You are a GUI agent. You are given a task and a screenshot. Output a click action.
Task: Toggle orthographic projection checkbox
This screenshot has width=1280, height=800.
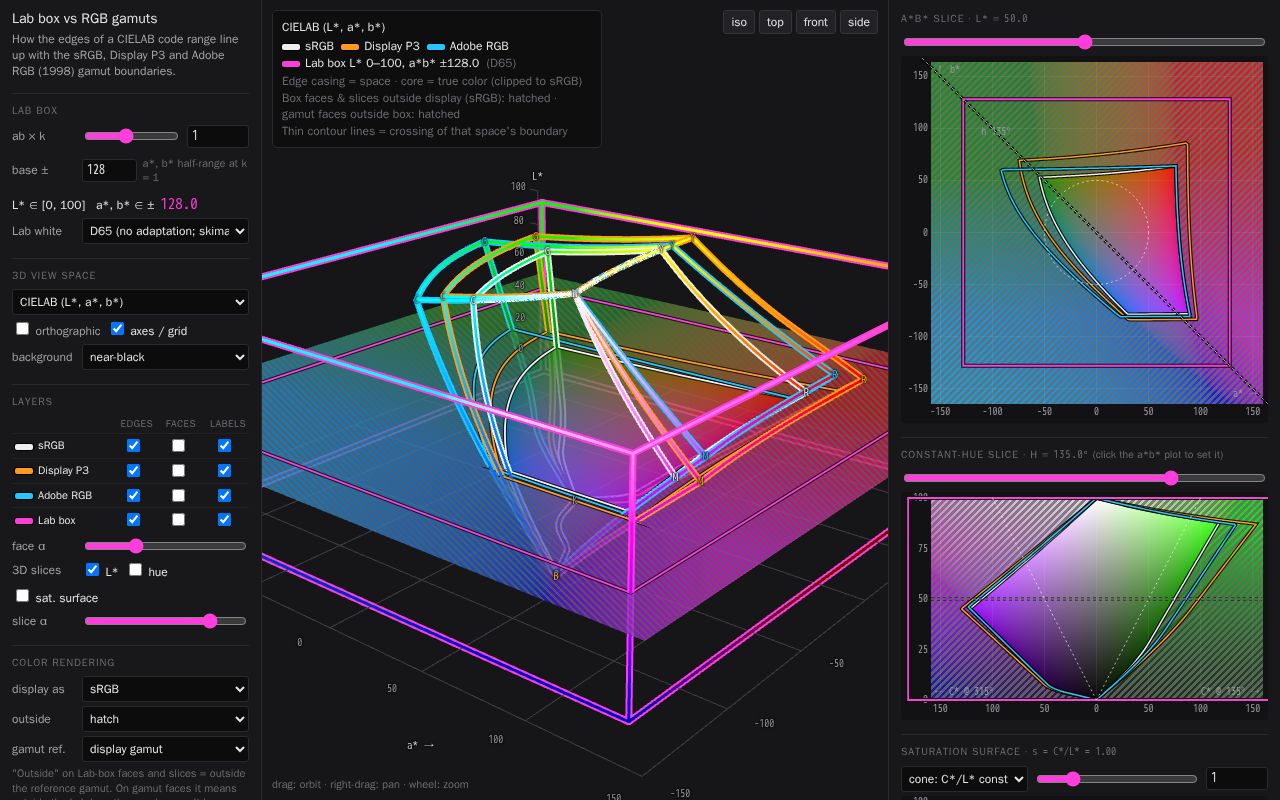[22, 329]
